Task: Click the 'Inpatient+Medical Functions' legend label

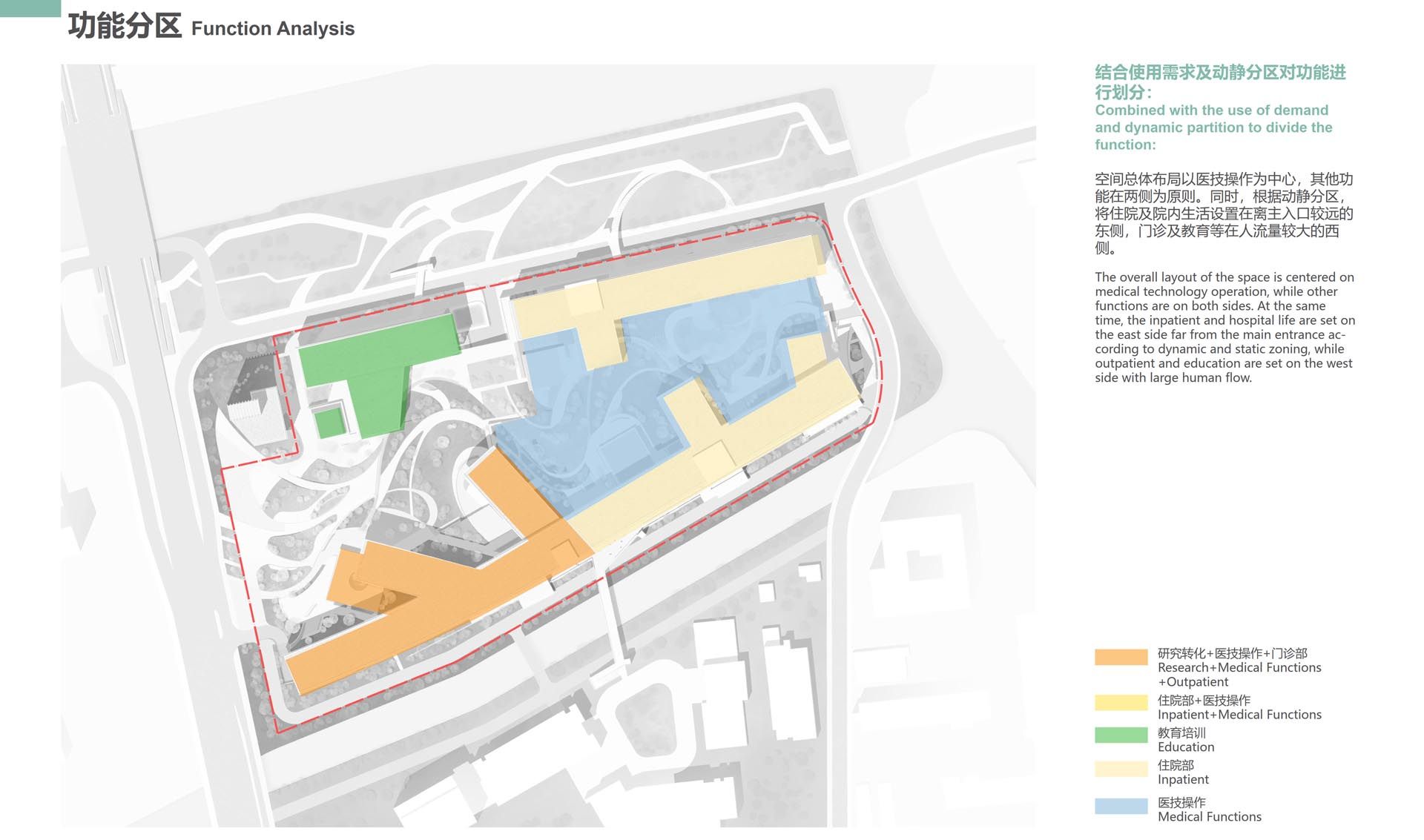Action: pyautogui.click(x=1239, y=715)
